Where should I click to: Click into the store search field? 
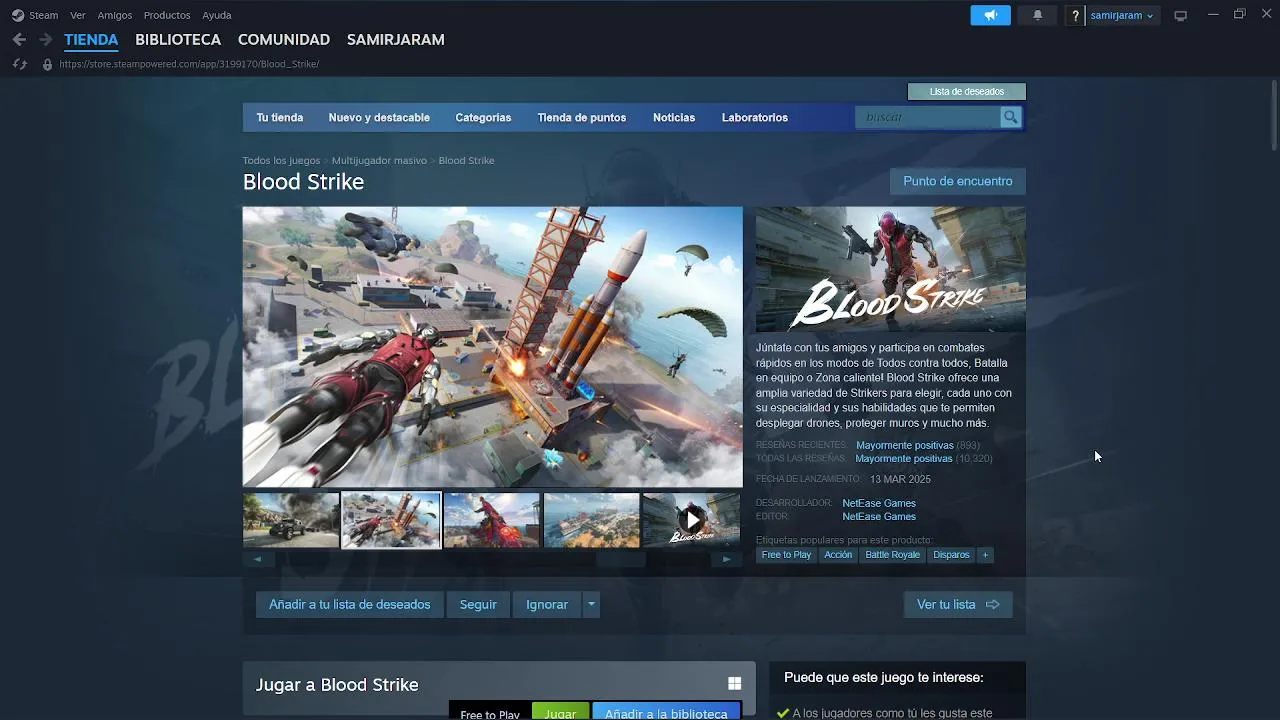(929, 117)
